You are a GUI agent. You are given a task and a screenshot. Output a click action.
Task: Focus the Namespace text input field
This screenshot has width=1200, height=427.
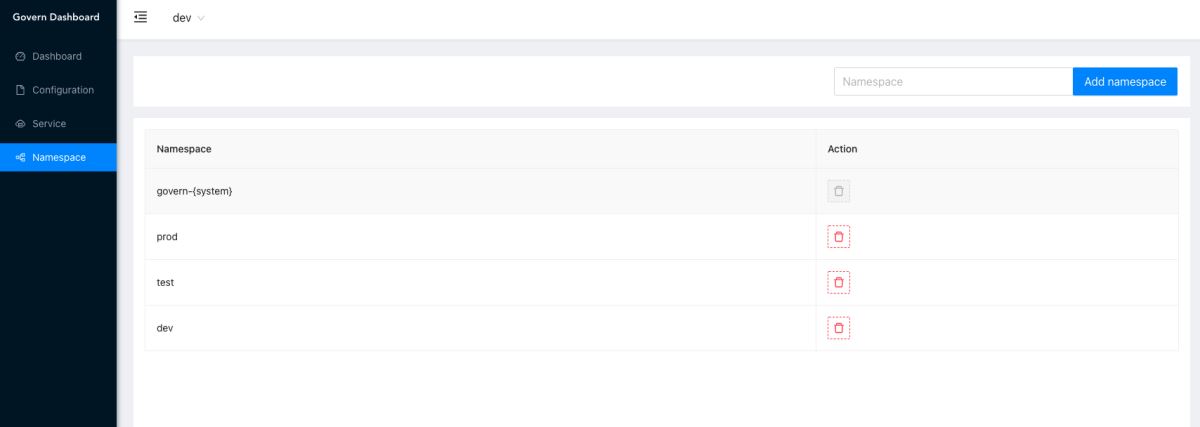953,82
